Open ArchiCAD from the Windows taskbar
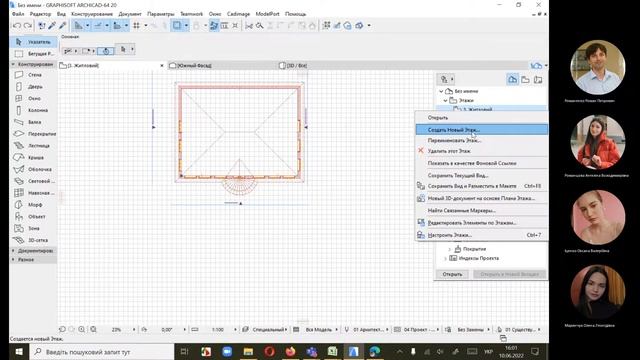This screenshot has width=640, height=360. pos(353,351)
